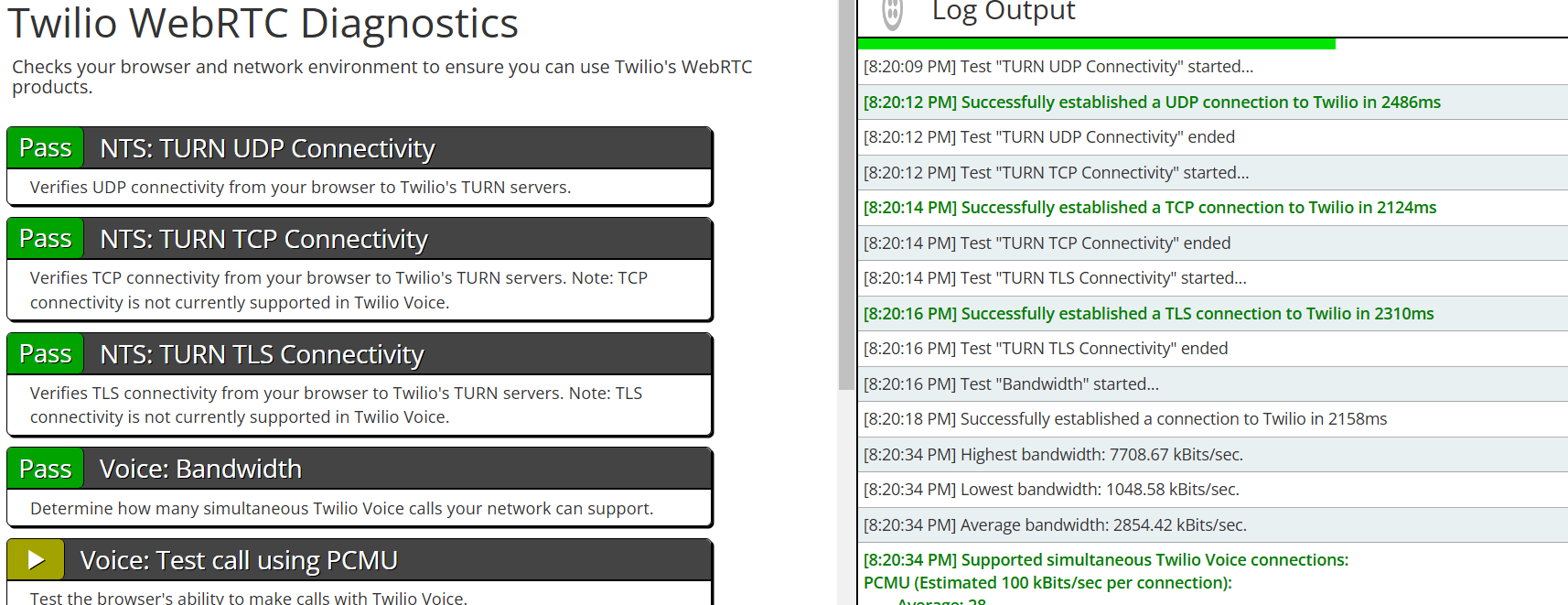
Task: Click the Pass badge for Voice Bandwidth
Action: (46, 469)
